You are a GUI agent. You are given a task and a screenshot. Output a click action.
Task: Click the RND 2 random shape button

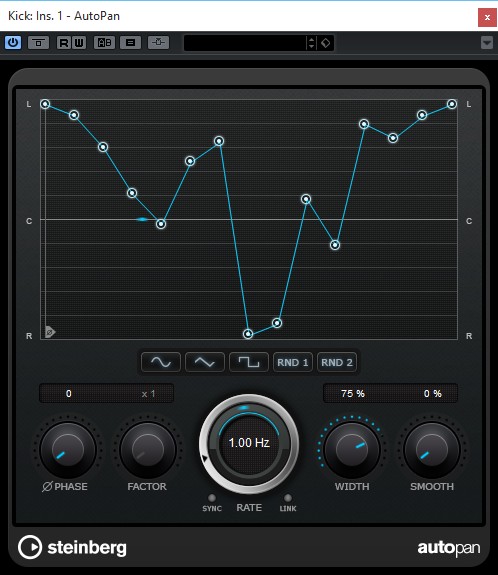pyautogui.click(x=337, y=362)
